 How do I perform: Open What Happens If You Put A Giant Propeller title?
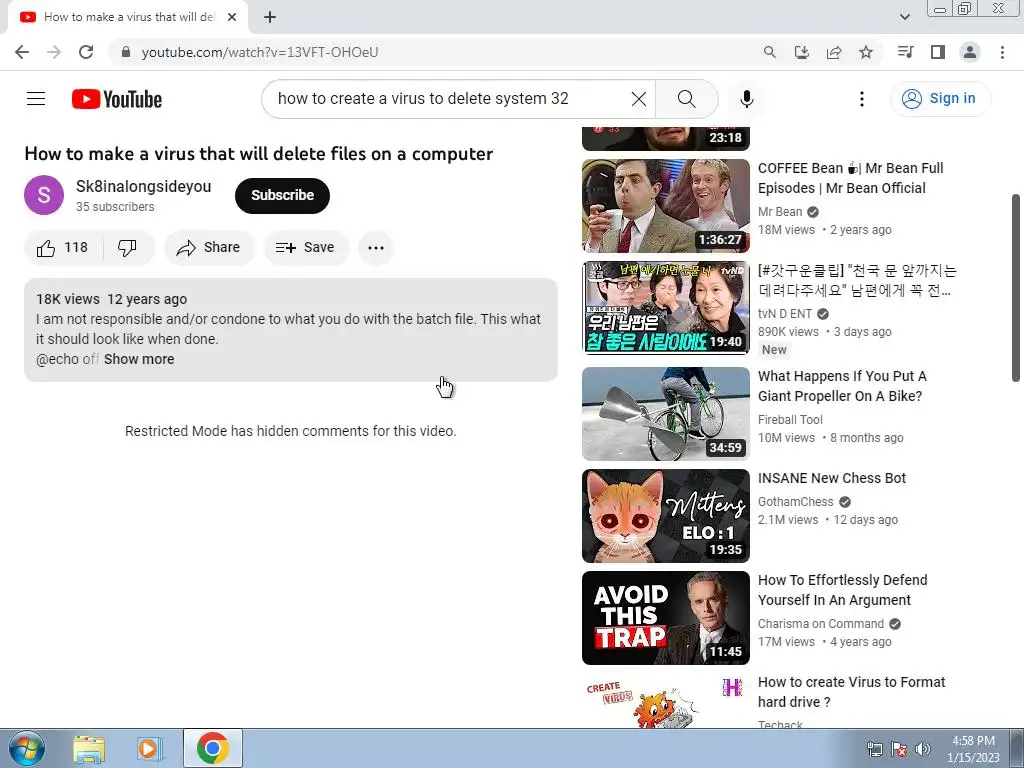[842, 386]
